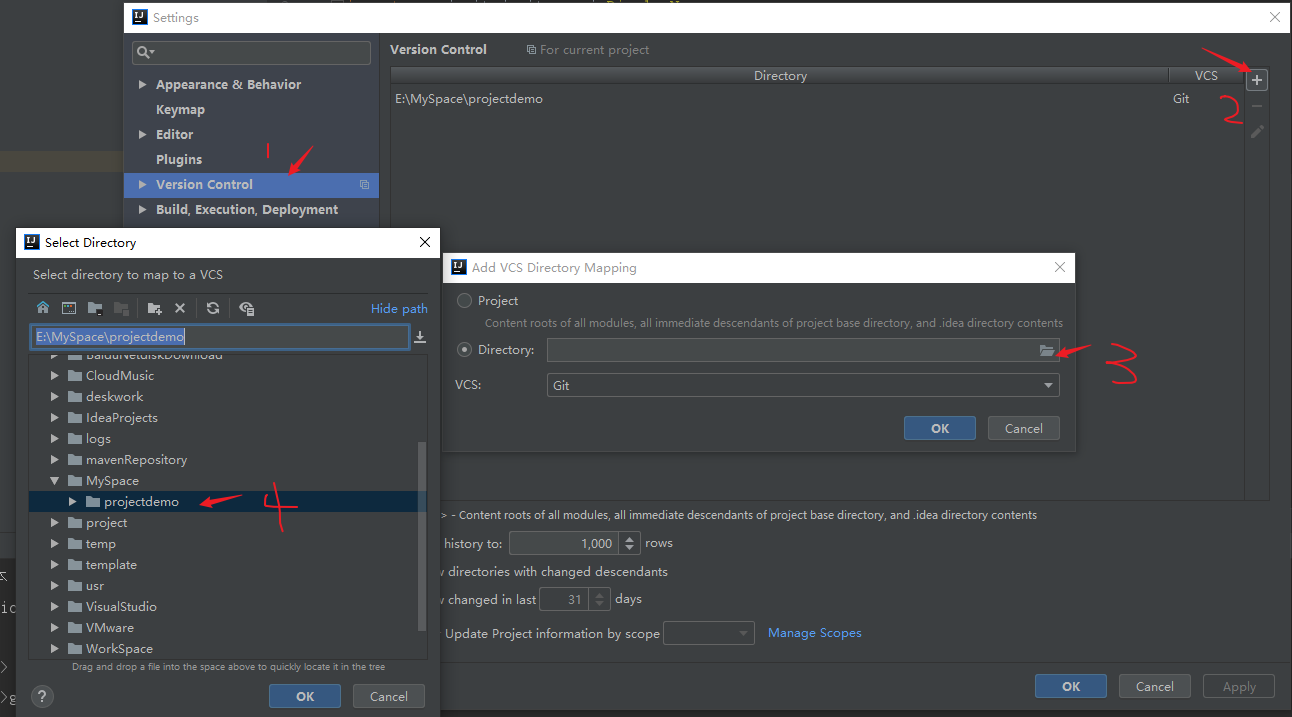Click Cancel in the Settings window
This screenshot has height=717, width=1292.
pyautogui.click(x=1155, y=686)
